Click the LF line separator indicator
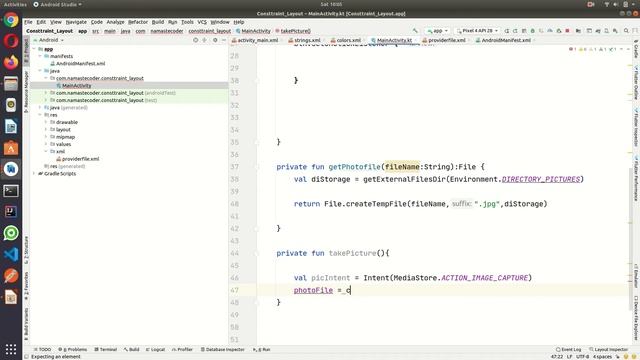The height and width of the screenshot is (360, 640). pos(569,357)
